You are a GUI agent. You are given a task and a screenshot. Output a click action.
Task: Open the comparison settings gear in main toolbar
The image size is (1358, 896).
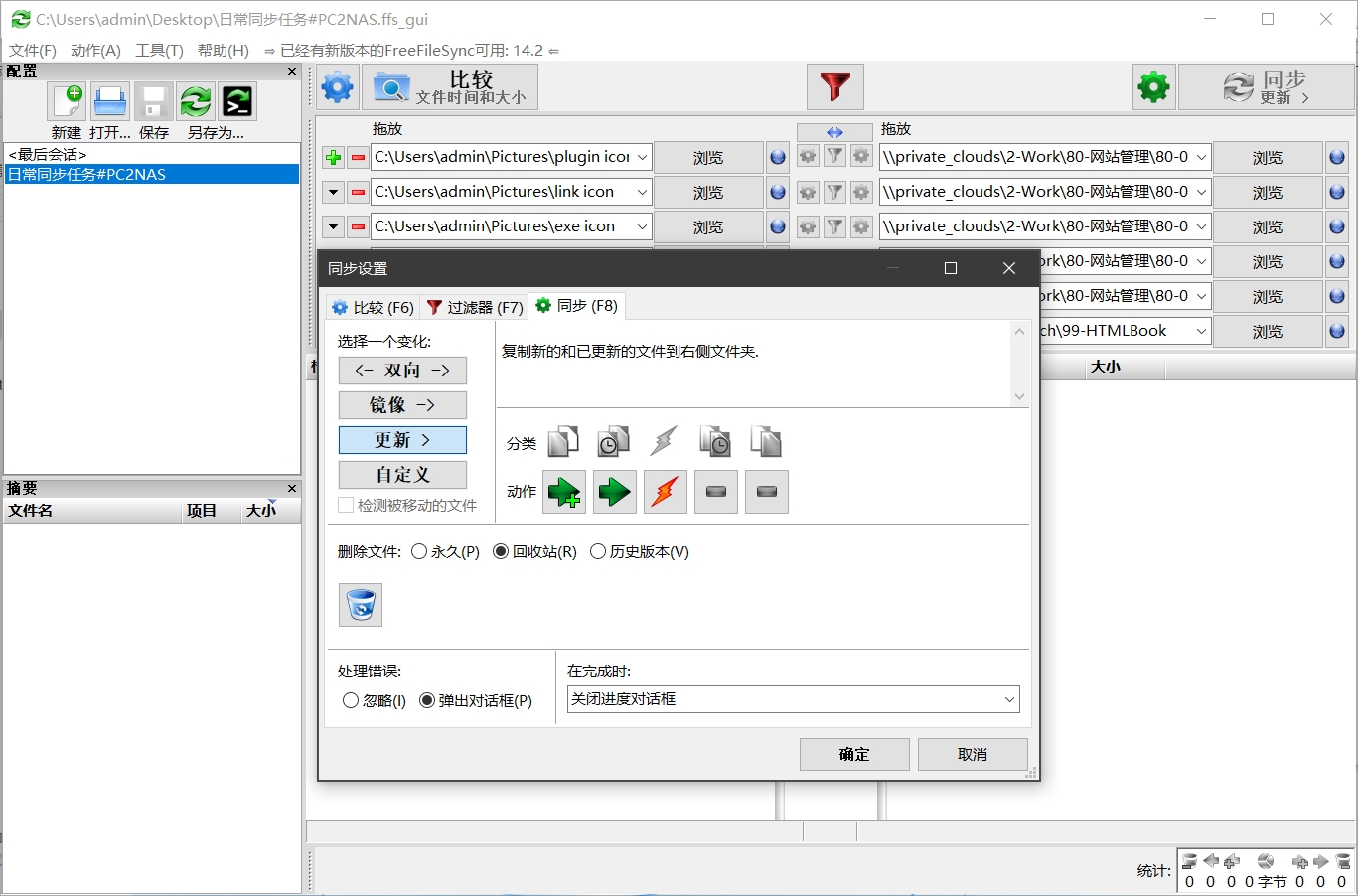tap(337, 87)
